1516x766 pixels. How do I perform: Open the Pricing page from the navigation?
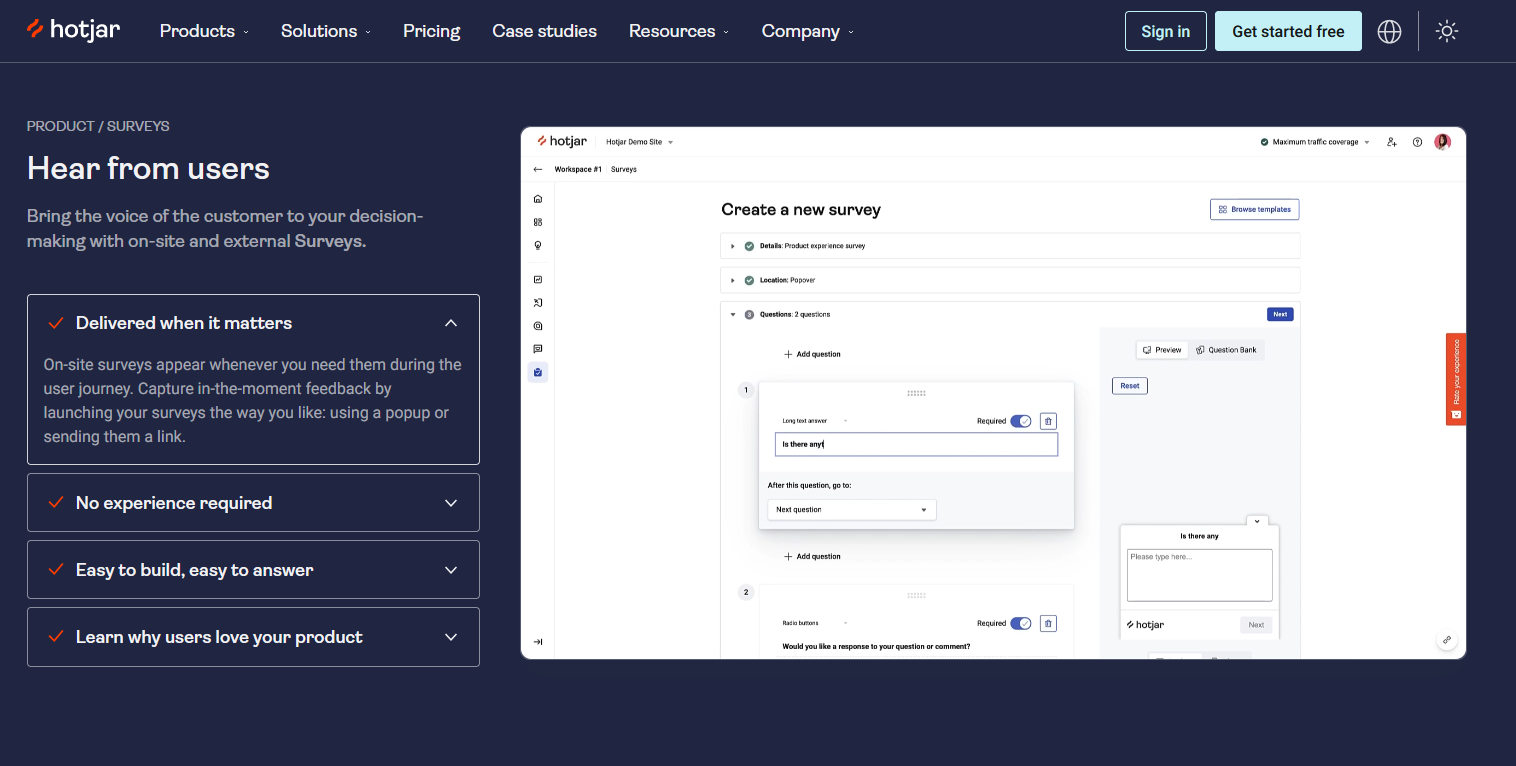pyautogui.click(x=431, y=31)
